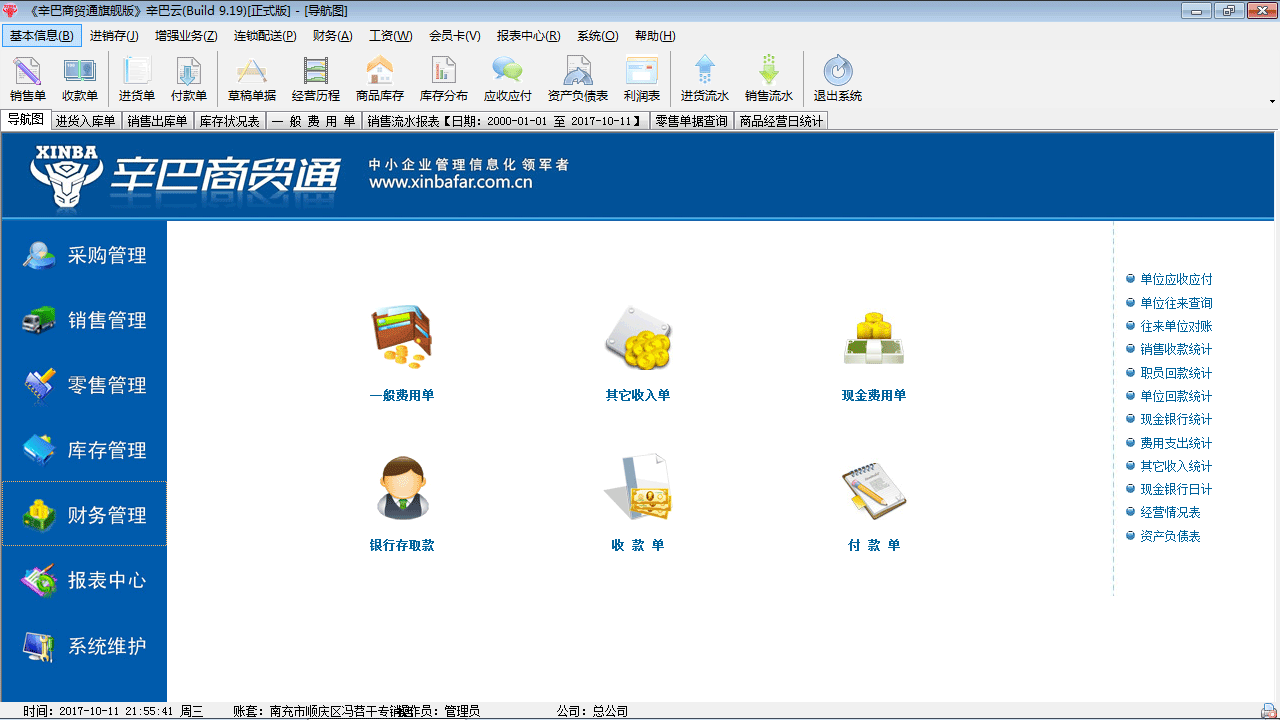This screenshot has height=720, width=1280.
Task: Click the www.xinbafar.com.cn banner URL
Action: click(x=450, y=183)
